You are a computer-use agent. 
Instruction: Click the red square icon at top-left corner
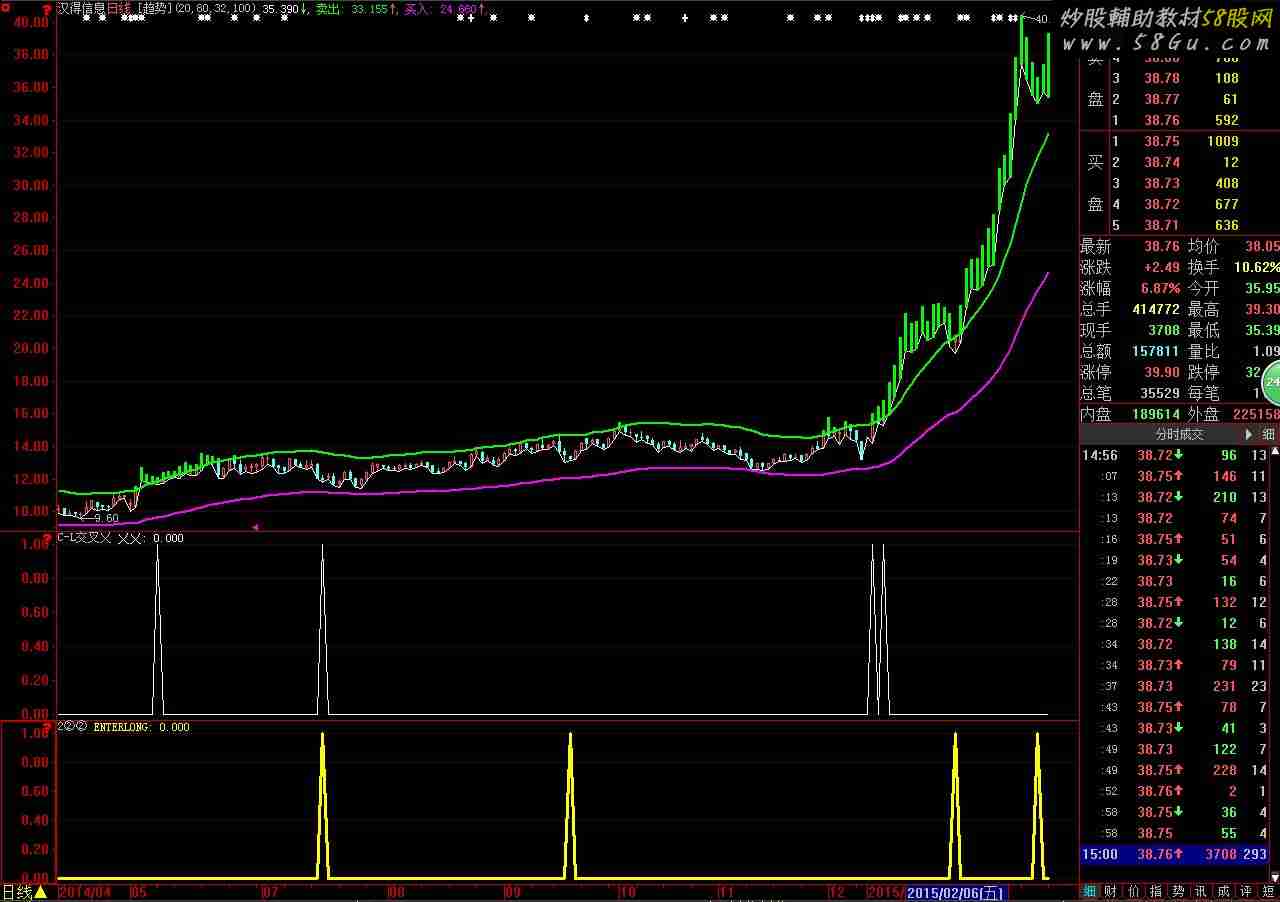tap(6, 9)
